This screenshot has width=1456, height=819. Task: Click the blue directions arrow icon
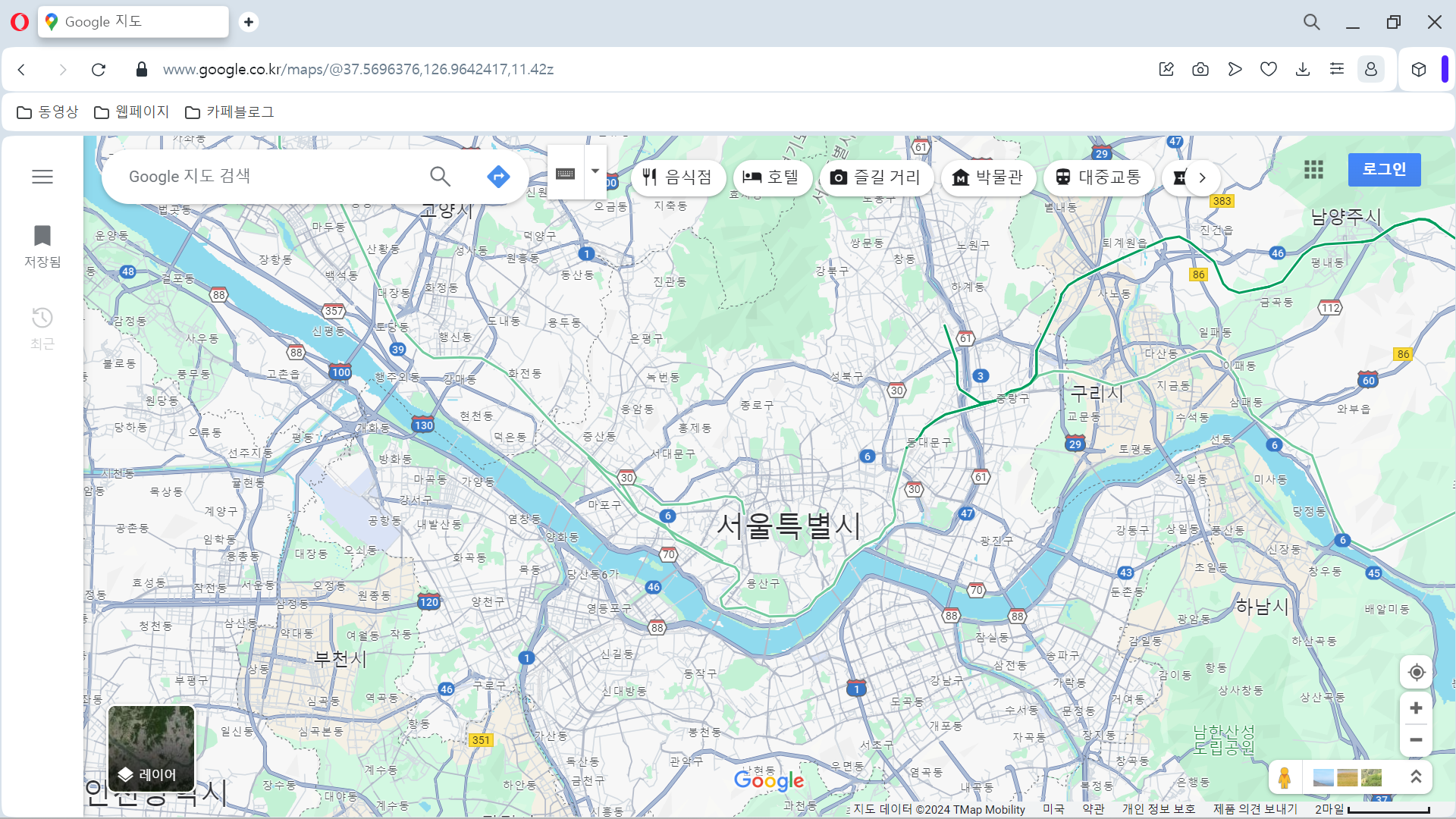(498, 177)
